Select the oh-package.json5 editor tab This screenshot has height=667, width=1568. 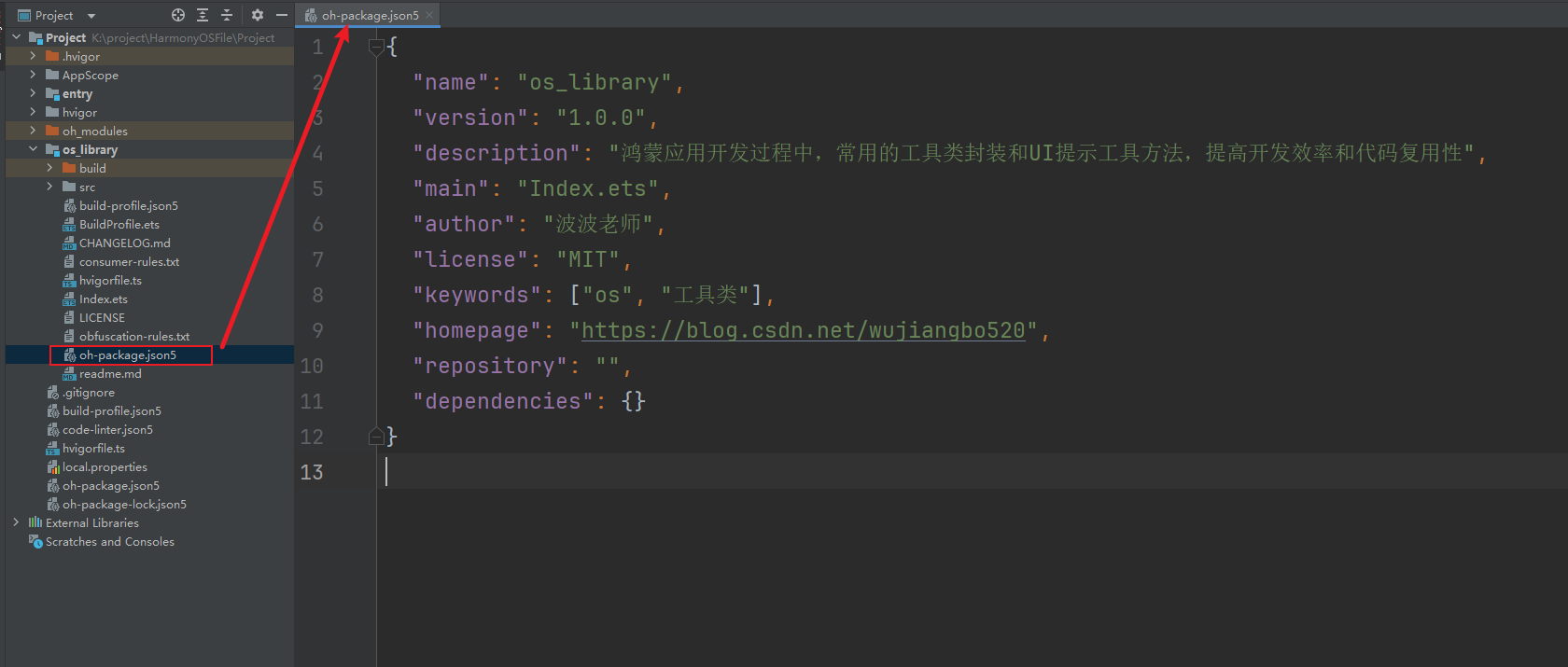pyautogui.click(x=369, y=15)
